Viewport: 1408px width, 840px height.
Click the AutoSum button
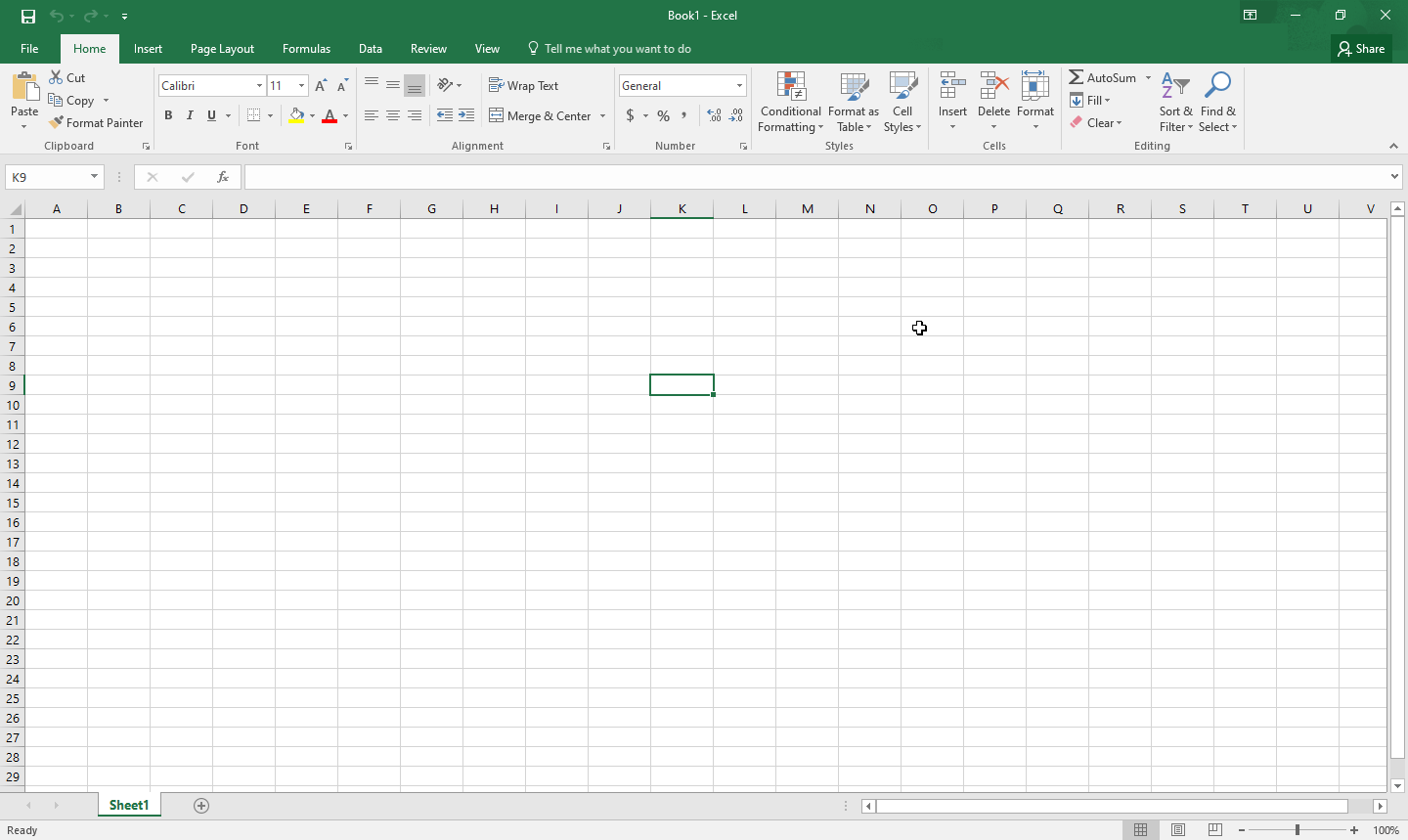(x=1103, y=77)
